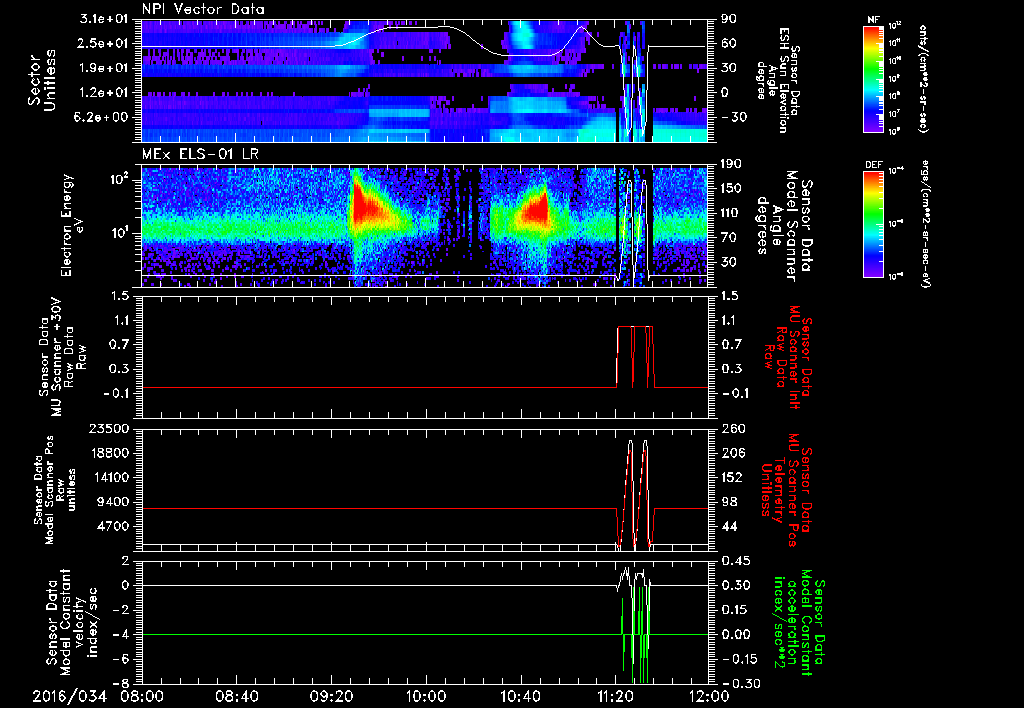This screenshot has width=1024, height=708.
Task: Click the 08:40 time axis label
Action: click(237, 696)
